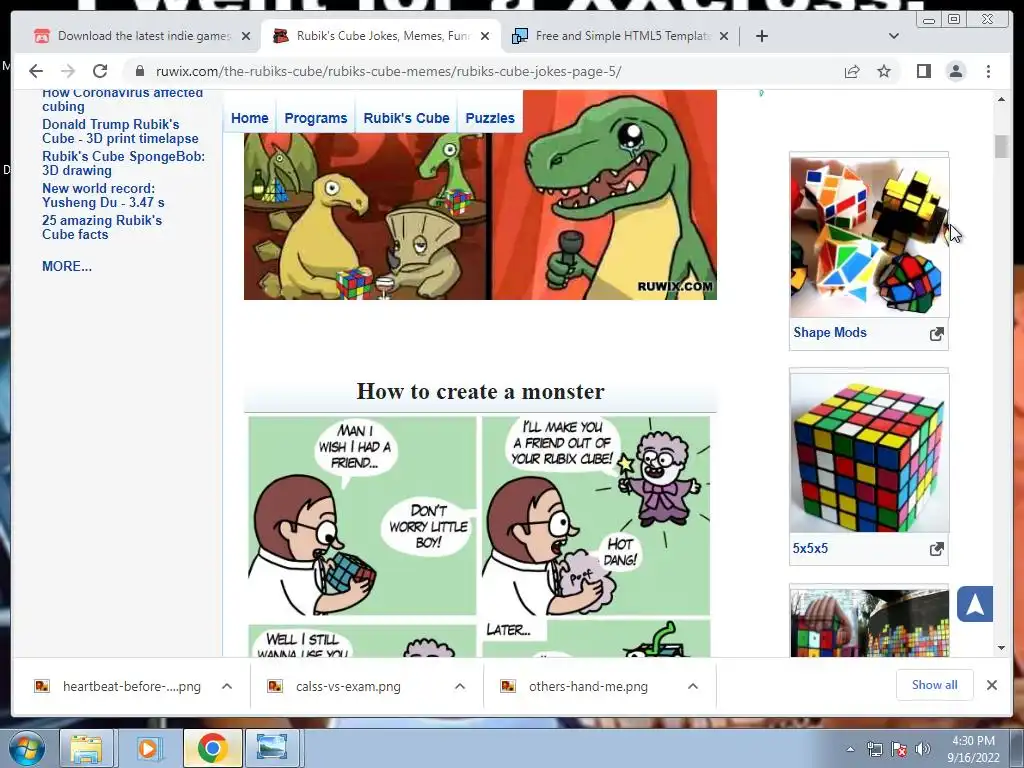Close the Rubik's Cube Jokes tab
1024x768 pixels.
click(x=485, y=36)
